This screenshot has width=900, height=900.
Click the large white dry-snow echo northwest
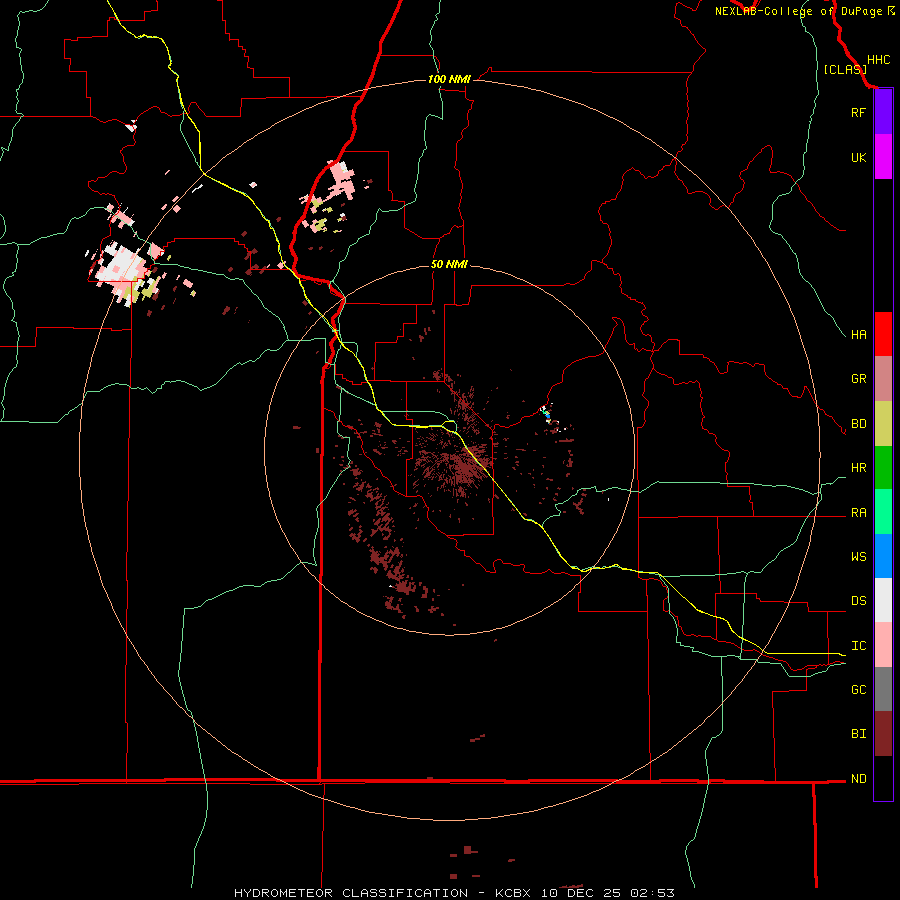coord(120,265)
